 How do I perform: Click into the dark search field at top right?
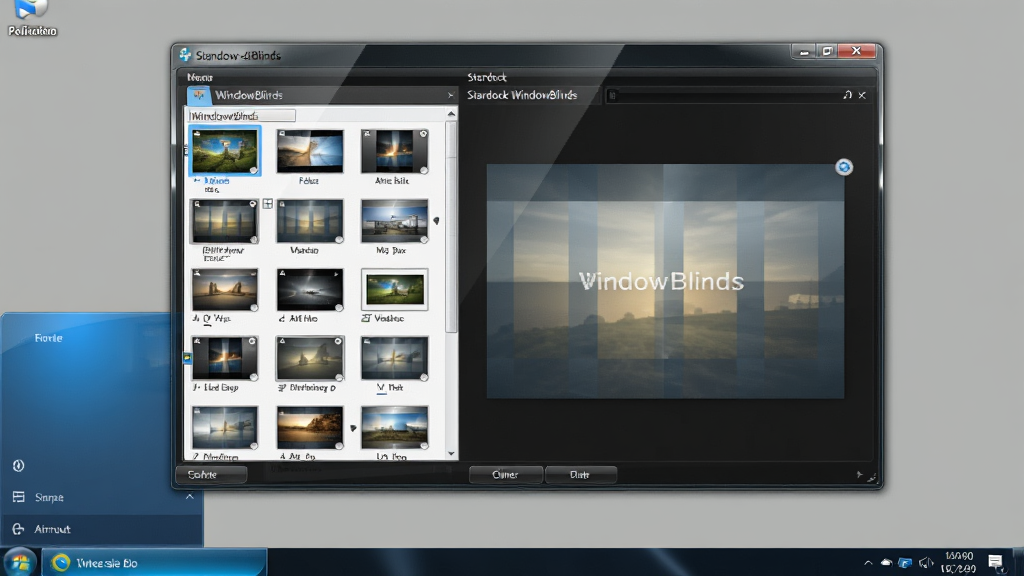click(723, 95)
